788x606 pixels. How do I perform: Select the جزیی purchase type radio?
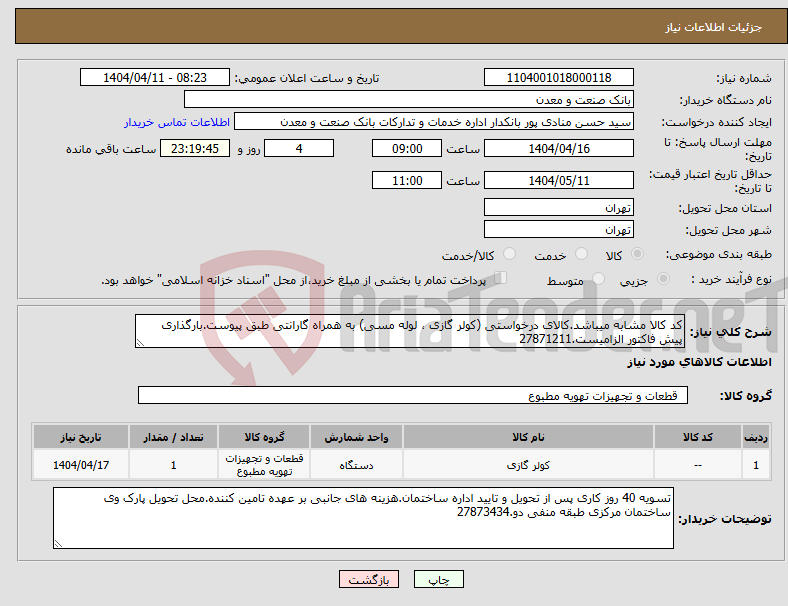pyautogui.click(x=663, y=278)
